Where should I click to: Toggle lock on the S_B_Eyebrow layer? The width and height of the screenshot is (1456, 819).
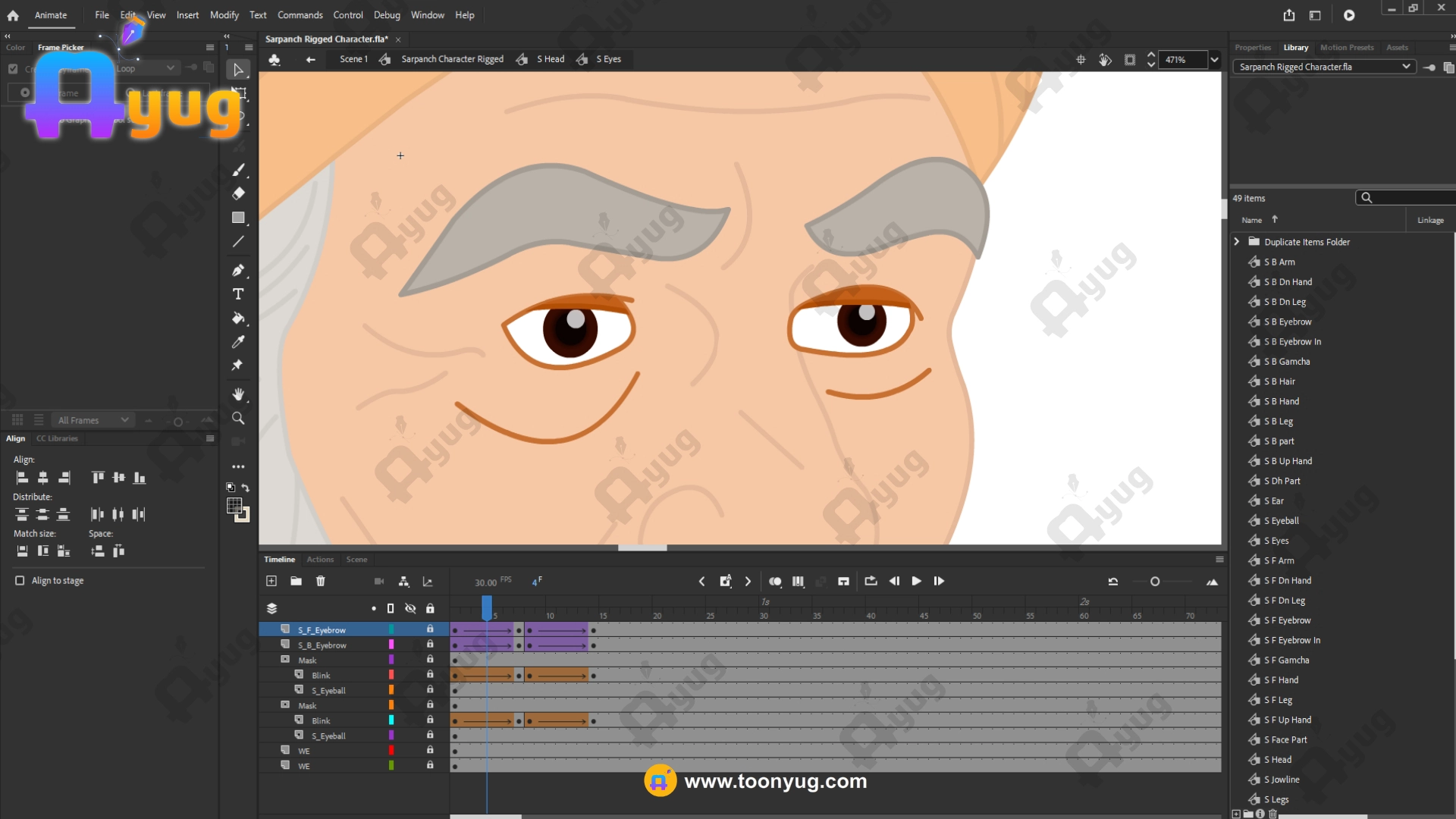[x=430, y=645]
